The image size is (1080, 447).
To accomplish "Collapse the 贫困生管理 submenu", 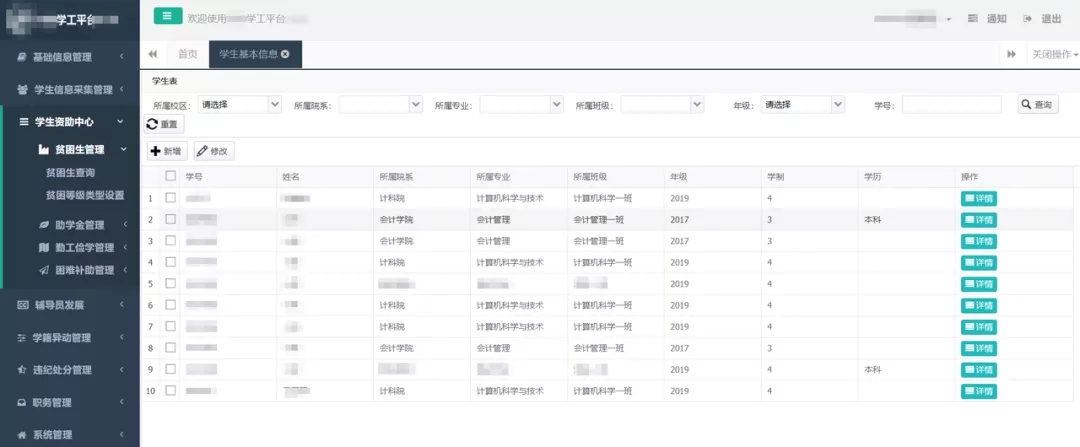I will tap(83, 149).
